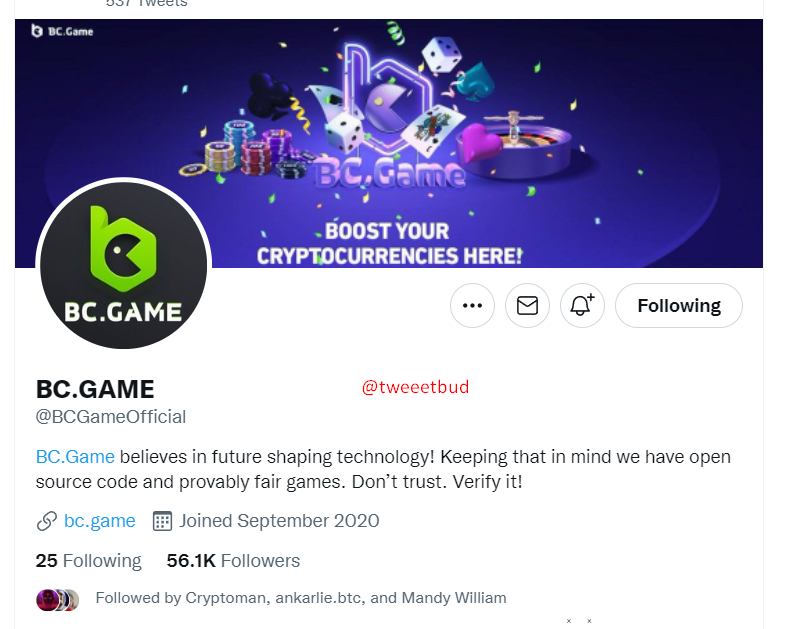Viewport: 793px width, 629px height.
Task: Click the calendar icon beside join date
Action: (x=162, y=521)
